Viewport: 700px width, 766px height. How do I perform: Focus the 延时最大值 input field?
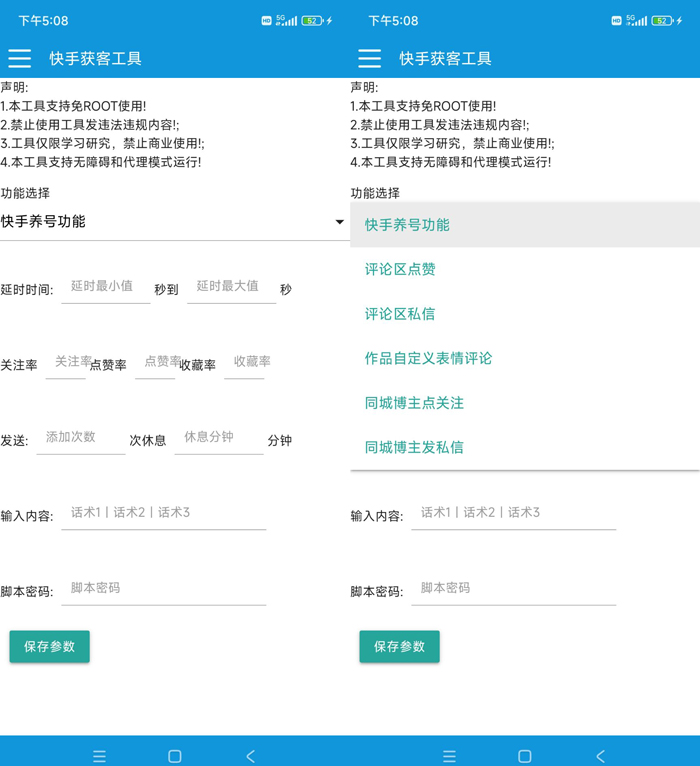point(231,287)
